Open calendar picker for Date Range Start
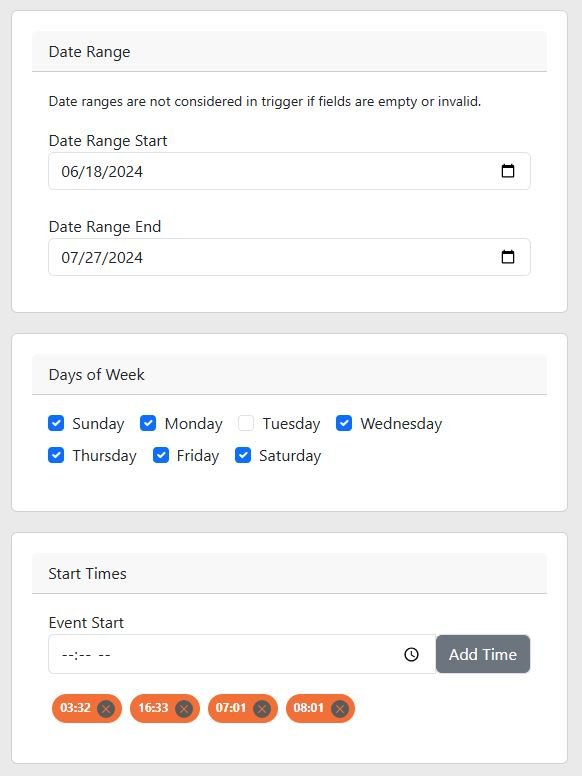Image resolution: width=582 pixels, height=776 pixels. (508, 171)
